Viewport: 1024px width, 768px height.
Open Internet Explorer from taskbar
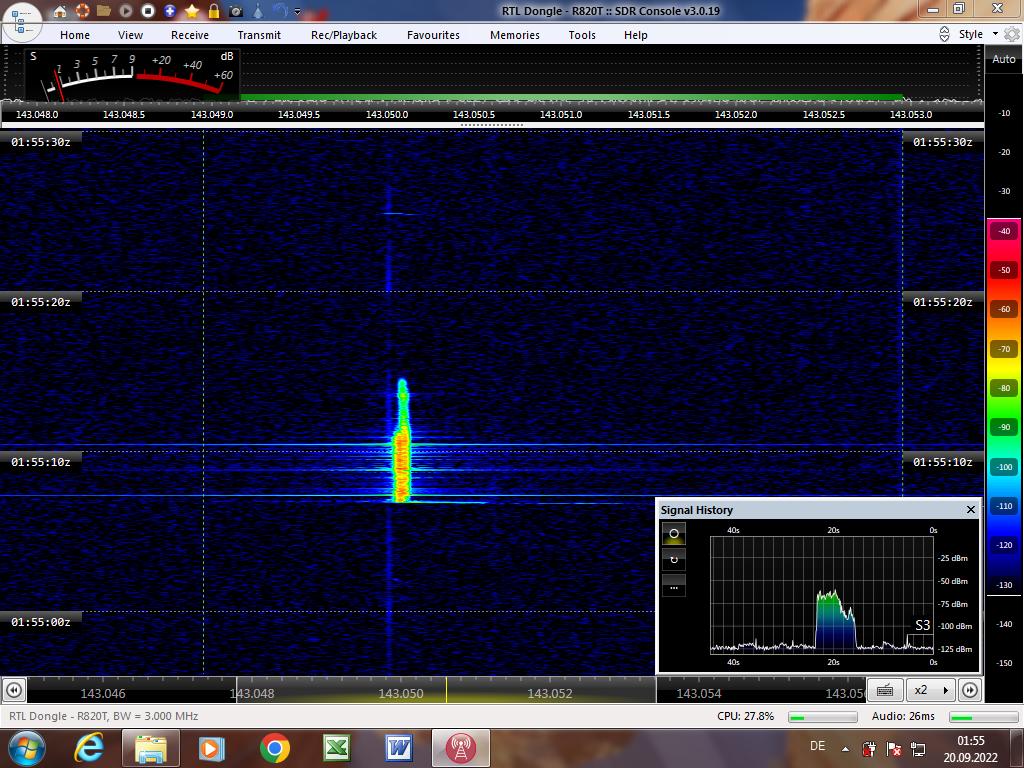(x=89, y=748)
